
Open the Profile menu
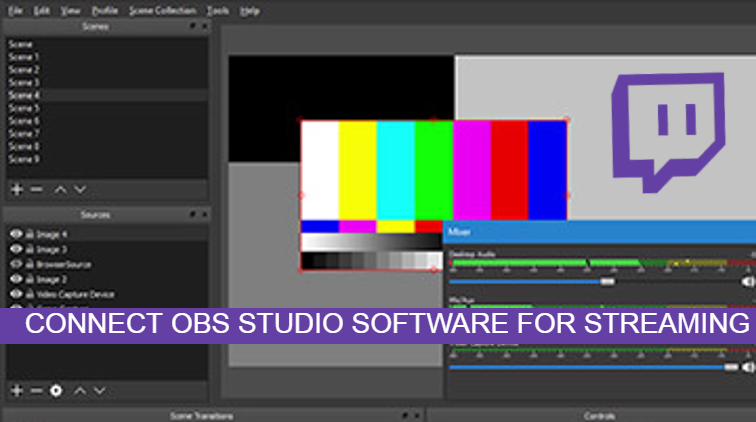click(x=105, y=11)
